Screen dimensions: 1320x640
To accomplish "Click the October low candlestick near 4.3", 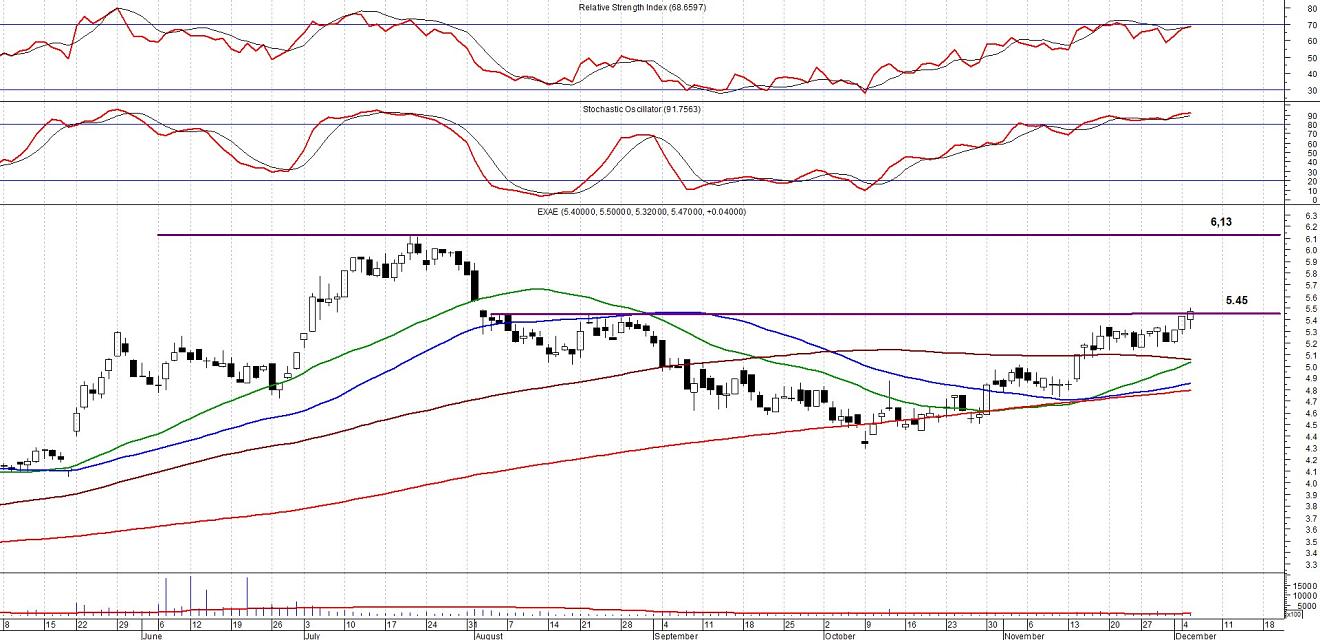I will pos(864,443).
